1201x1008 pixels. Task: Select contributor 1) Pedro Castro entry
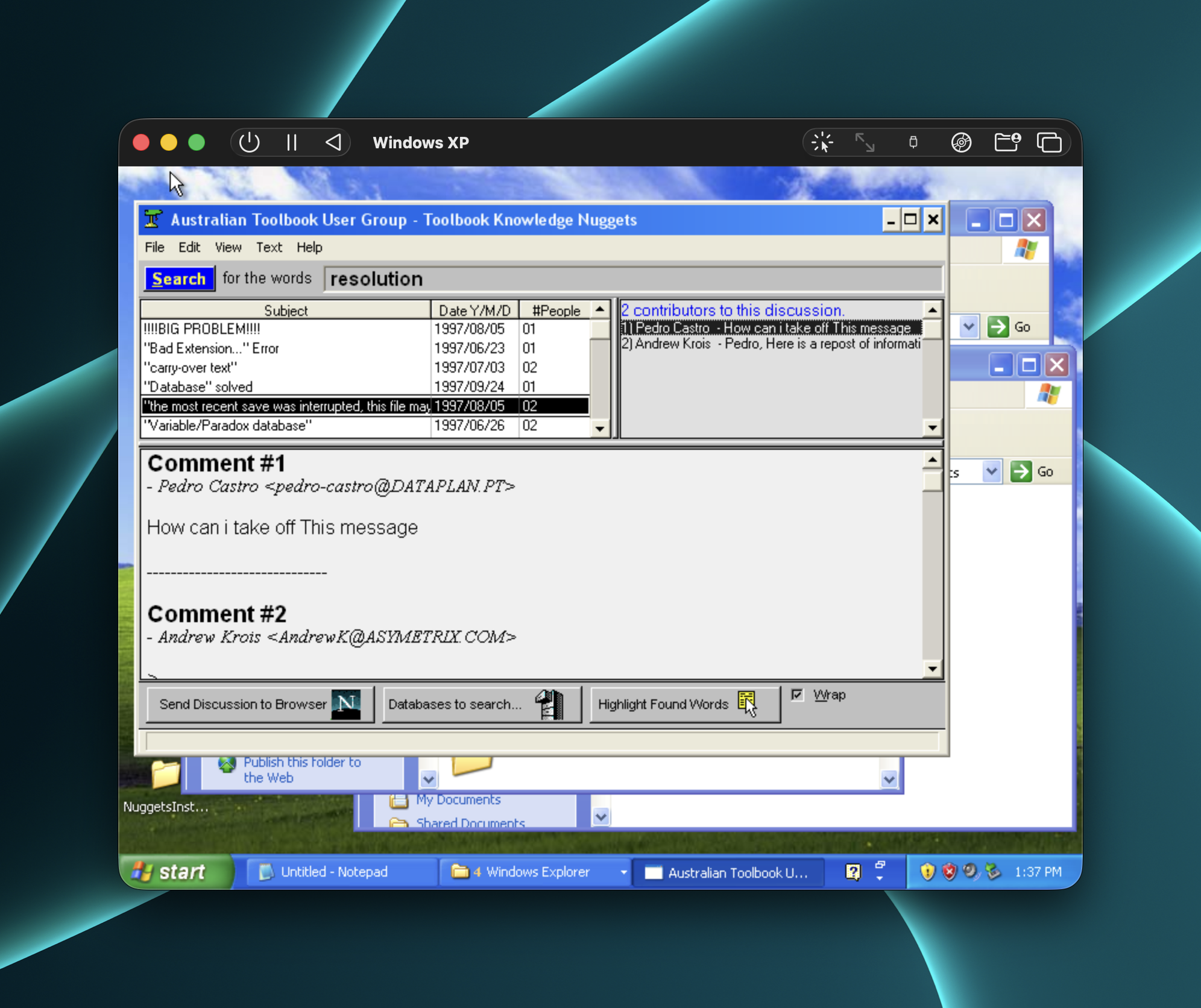click(x=771, y=327)
